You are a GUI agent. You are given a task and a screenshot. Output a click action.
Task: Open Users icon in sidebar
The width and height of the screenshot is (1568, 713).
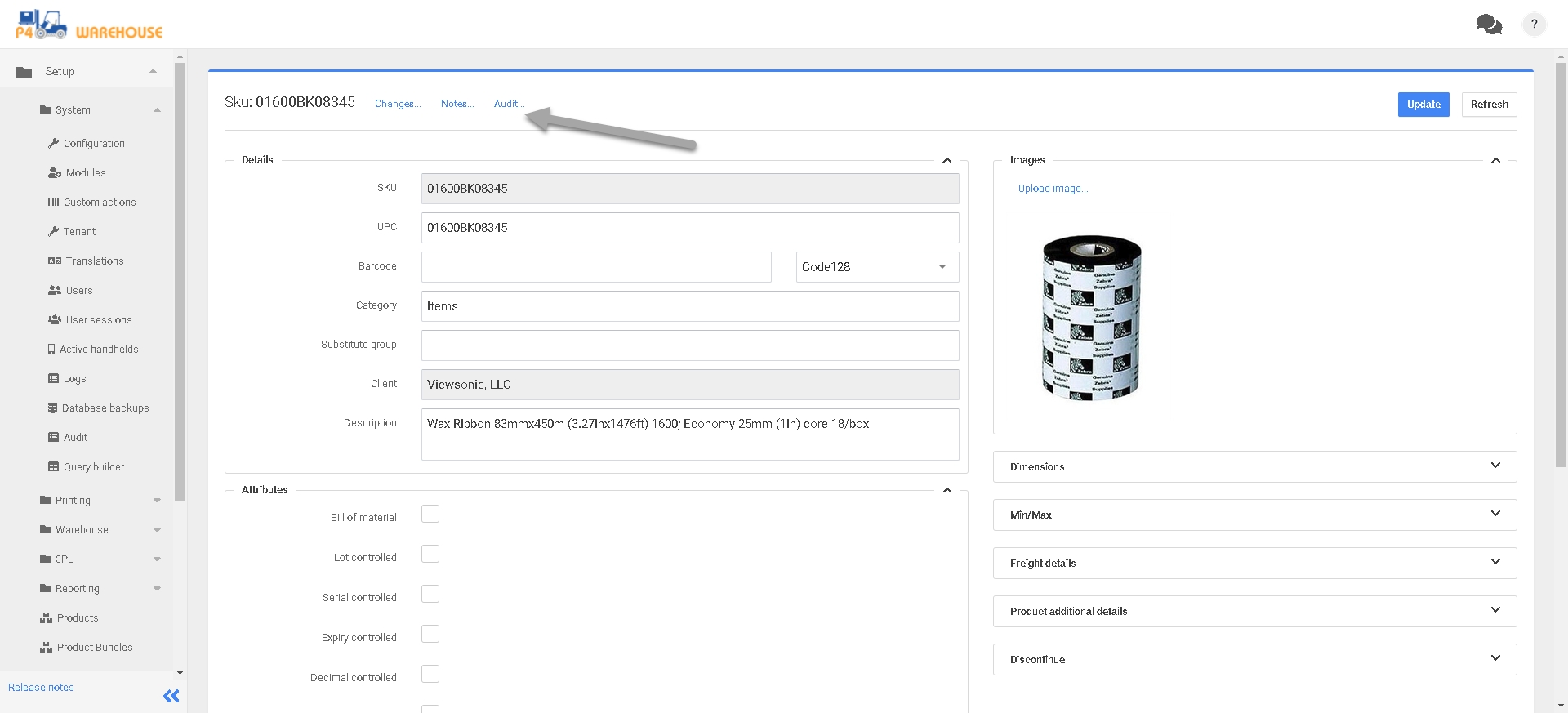[x=55, y=290]
